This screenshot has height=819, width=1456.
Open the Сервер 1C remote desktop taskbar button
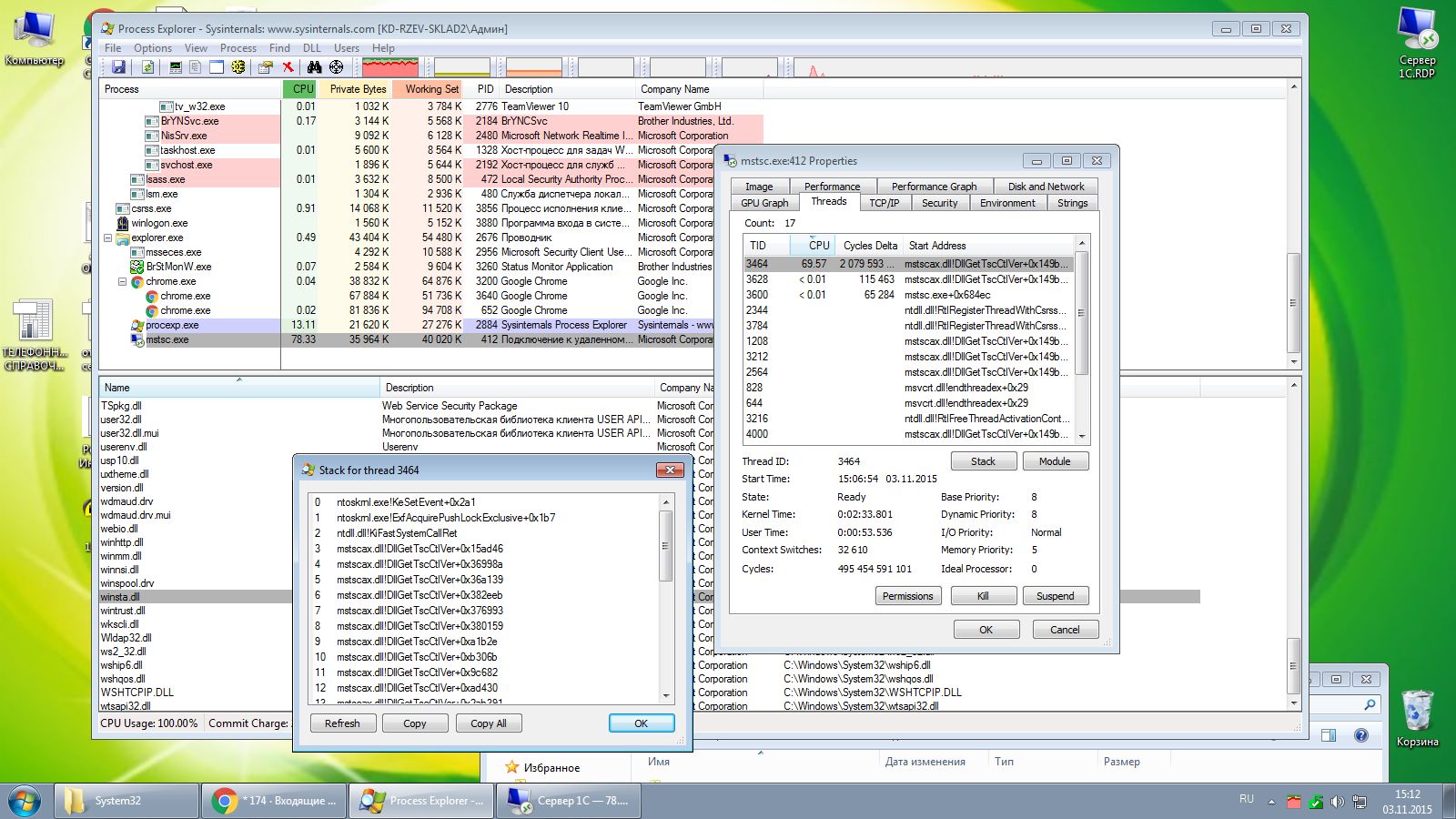click(569, 801)
